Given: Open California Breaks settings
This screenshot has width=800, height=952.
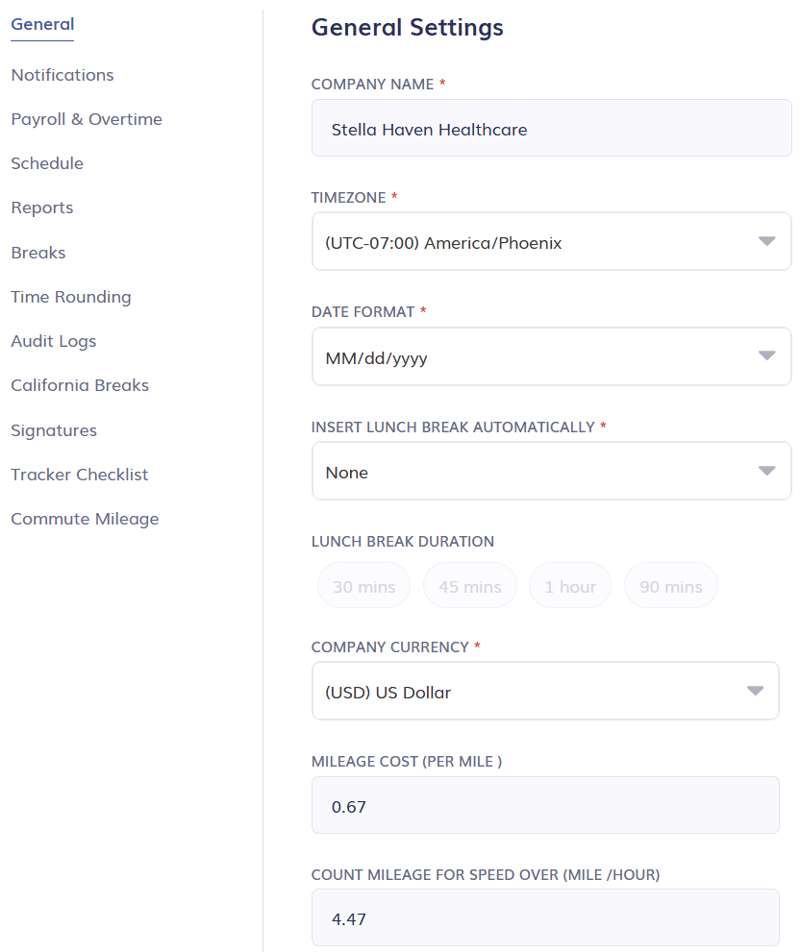Looking at the screenshot, I should coord(80,385).
